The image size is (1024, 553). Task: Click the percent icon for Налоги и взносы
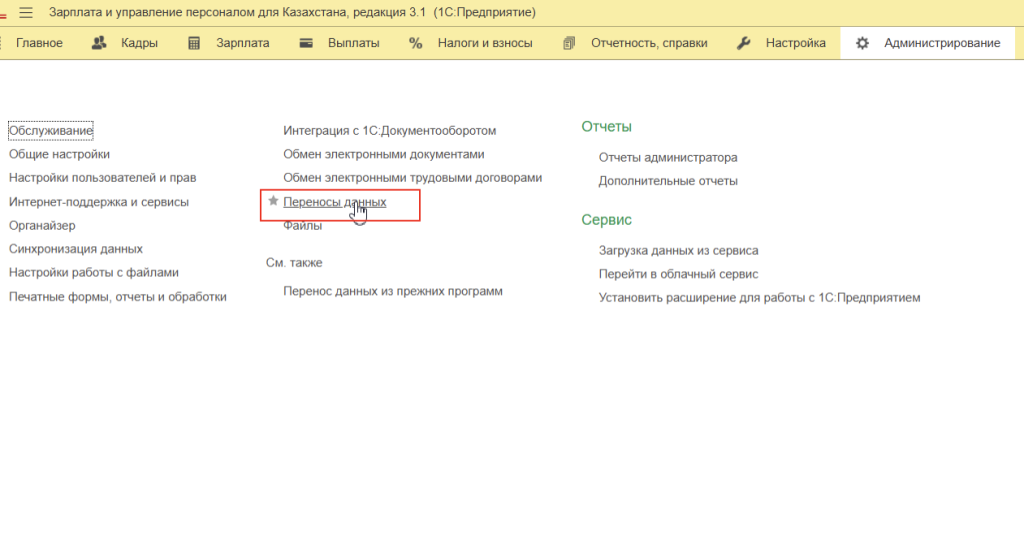[416, 43]
